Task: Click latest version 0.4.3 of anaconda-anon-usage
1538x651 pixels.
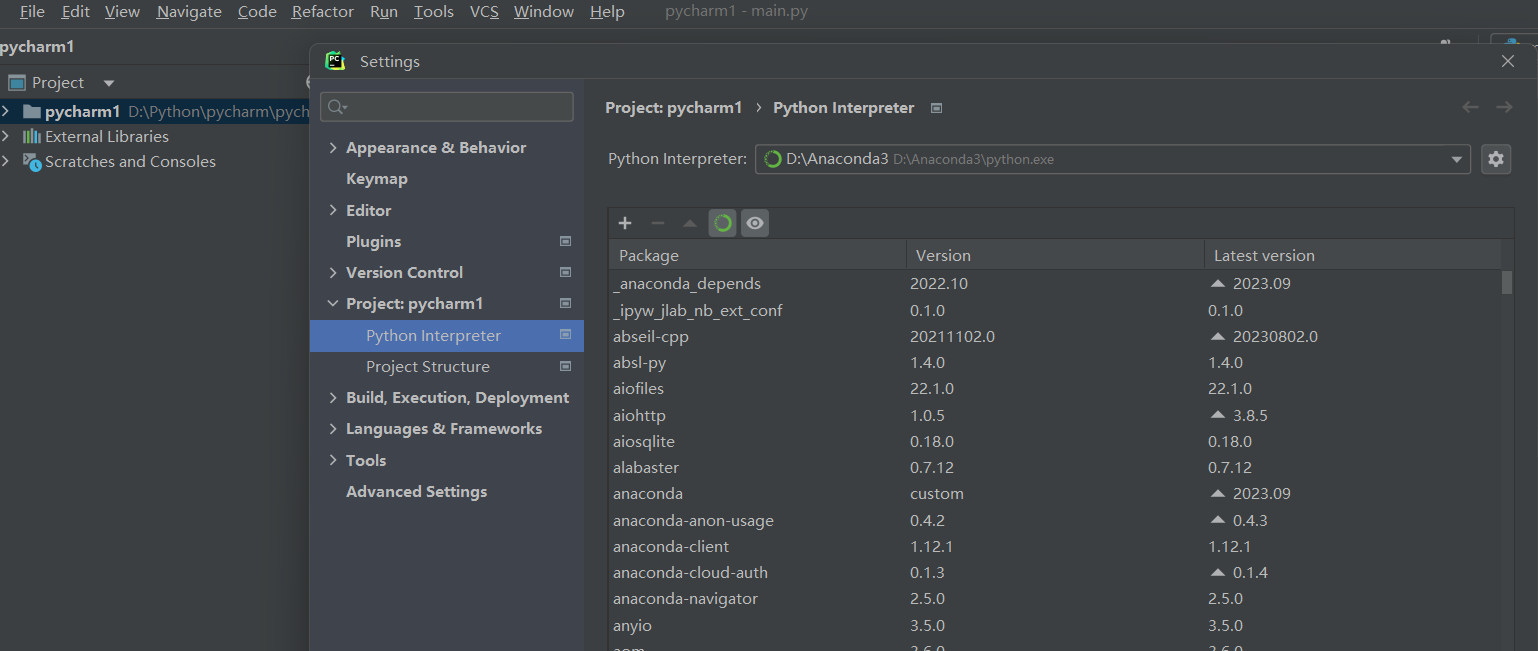Action: click(x=1252, y=520)
